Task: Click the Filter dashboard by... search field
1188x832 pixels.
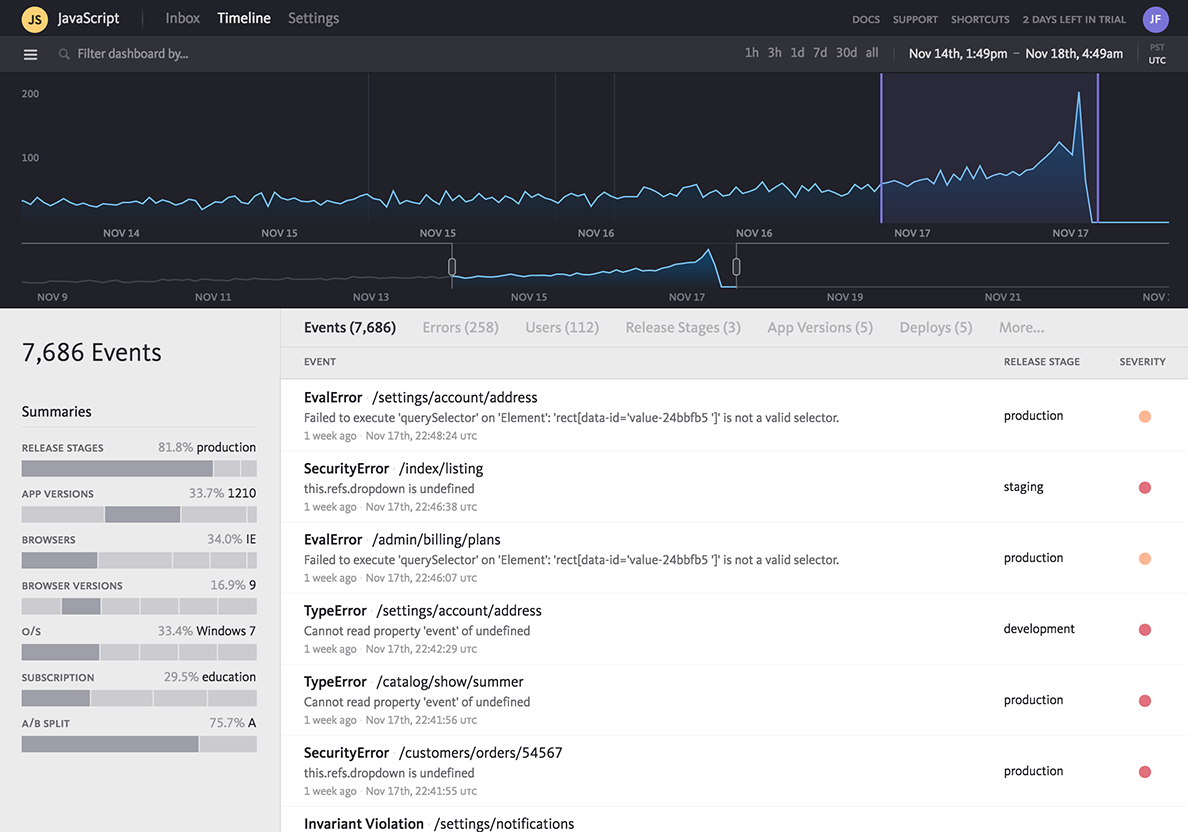Action: [133, 54]
